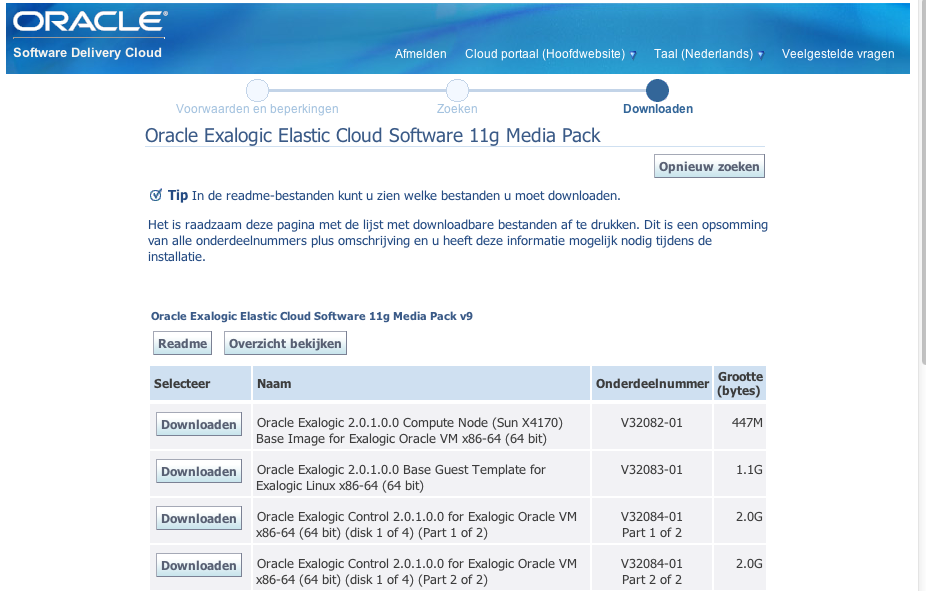Click Cloud portaal (Hoofdwebsite) menu text
926x591 pixels.
coord(544,54)
